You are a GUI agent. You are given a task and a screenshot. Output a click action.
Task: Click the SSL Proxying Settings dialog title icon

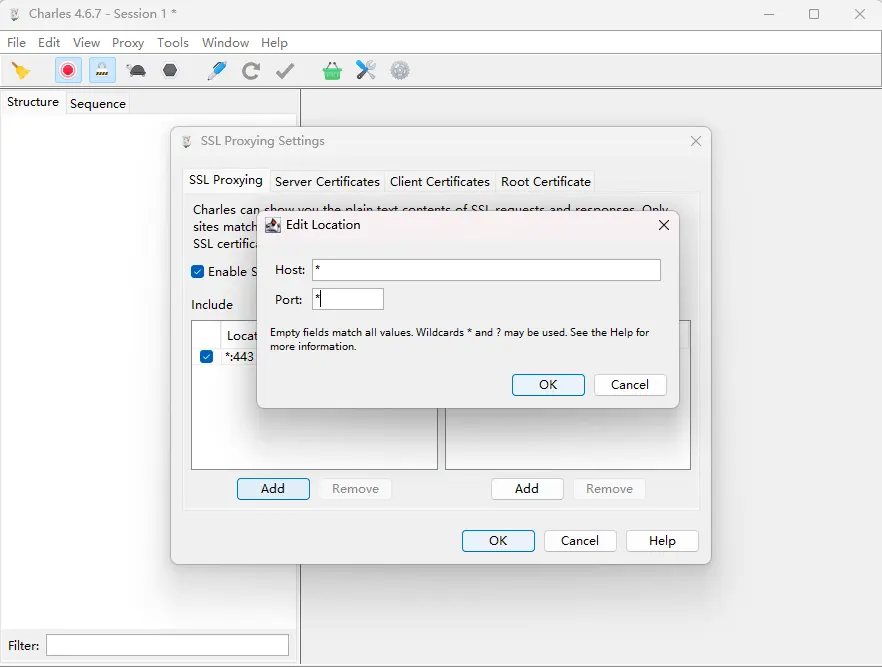coord(187,142)
